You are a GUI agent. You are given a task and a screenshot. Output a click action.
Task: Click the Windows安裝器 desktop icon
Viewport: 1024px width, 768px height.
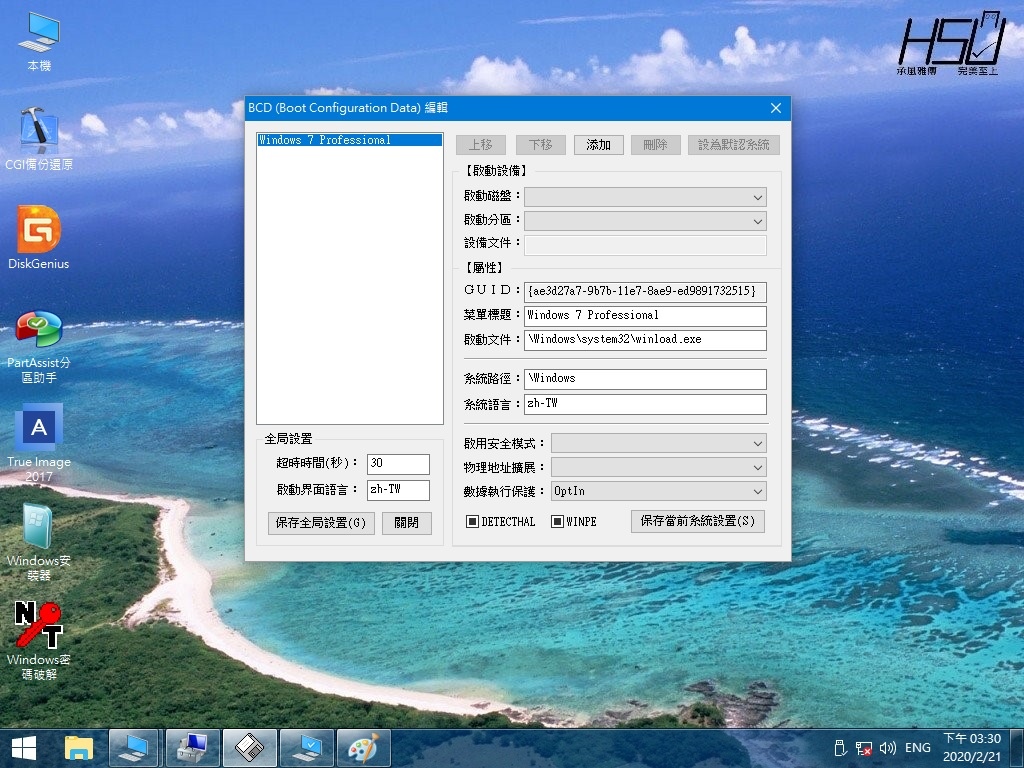[39, 543]
